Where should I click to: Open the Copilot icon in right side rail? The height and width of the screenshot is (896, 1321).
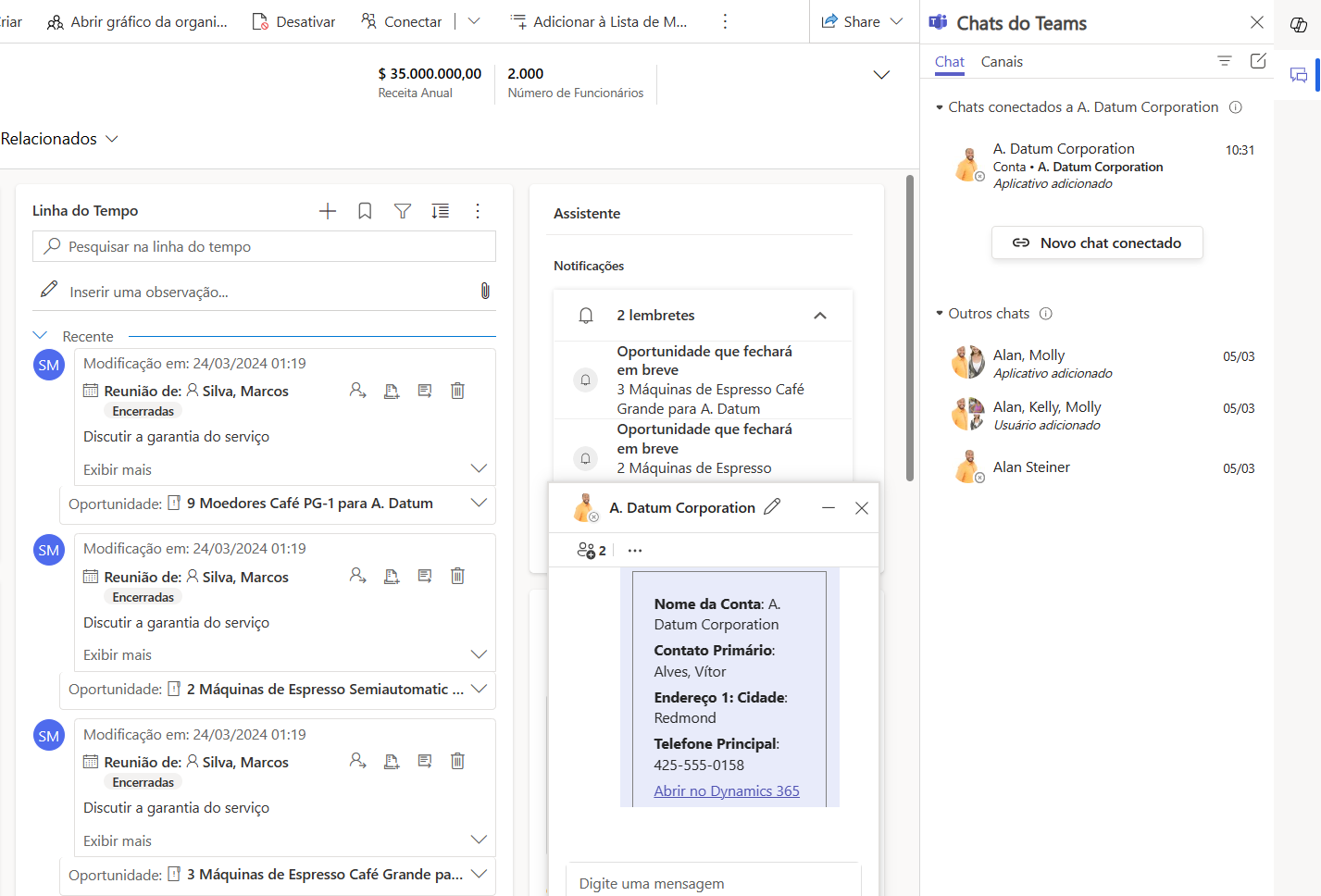[1299, 25]
